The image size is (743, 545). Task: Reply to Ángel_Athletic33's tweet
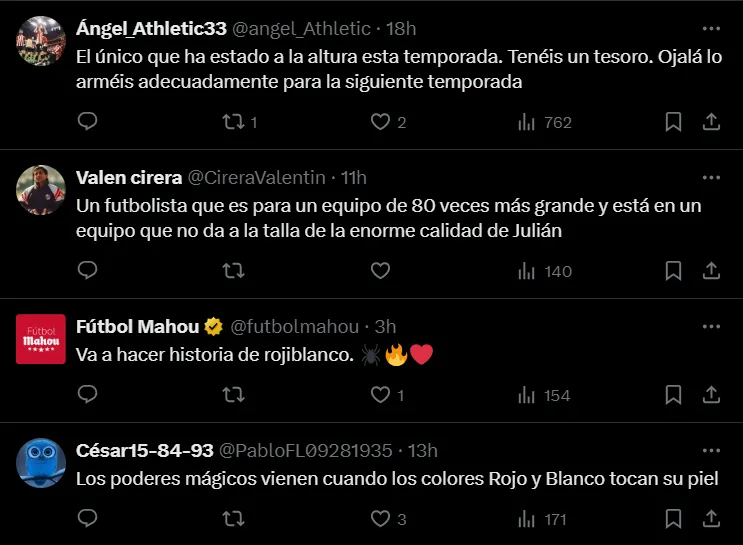88,122
